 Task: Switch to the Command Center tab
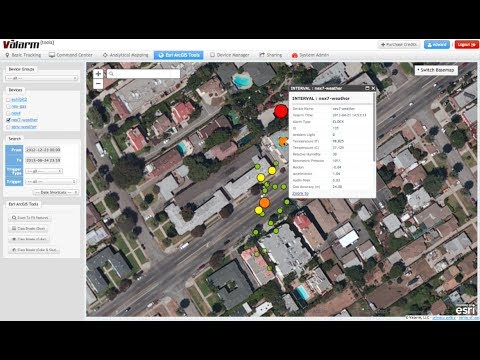point(71,55)
